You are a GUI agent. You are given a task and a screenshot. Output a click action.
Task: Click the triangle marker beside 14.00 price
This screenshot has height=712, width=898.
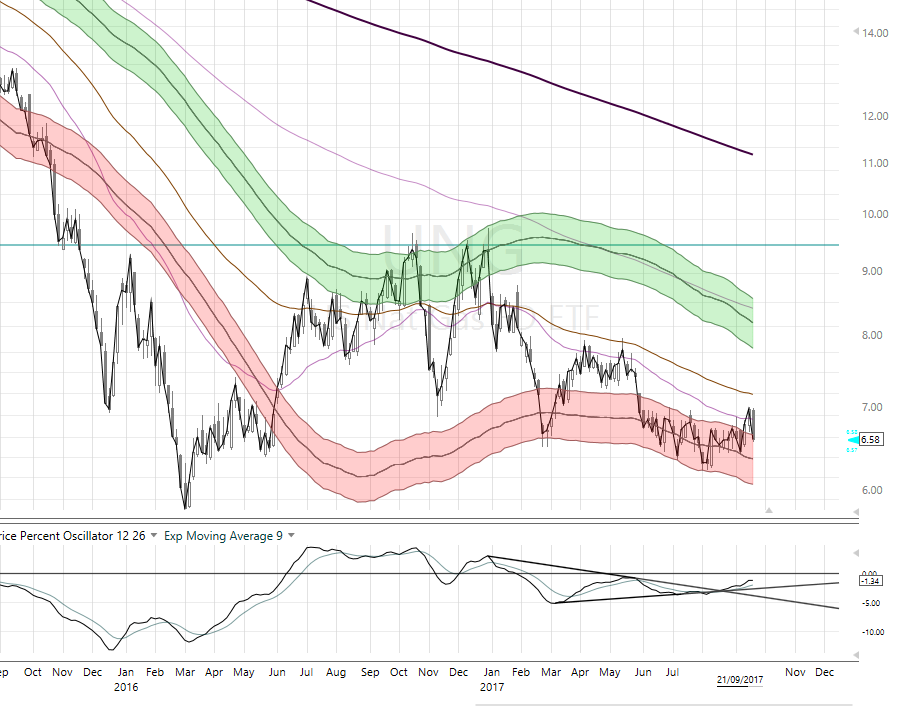[x=854, y=33]
